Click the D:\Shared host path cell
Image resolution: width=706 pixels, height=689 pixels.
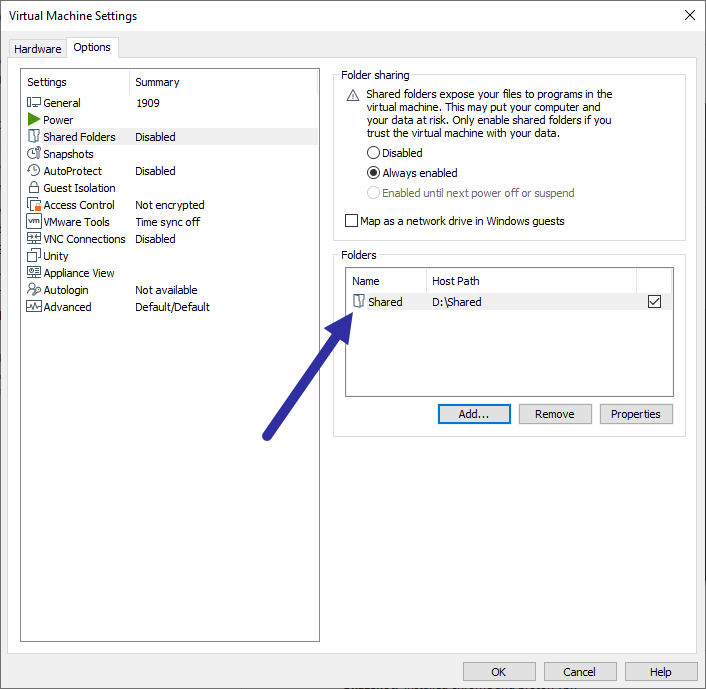click(x=457, y=302)
